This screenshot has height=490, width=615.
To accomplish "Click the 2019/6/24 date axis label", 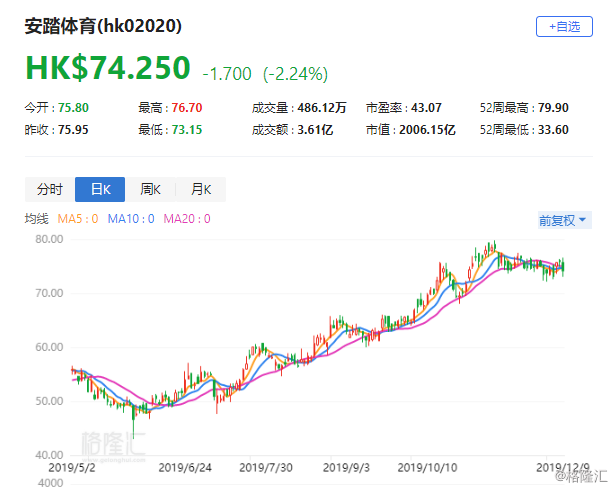I will tap(185, 468).
